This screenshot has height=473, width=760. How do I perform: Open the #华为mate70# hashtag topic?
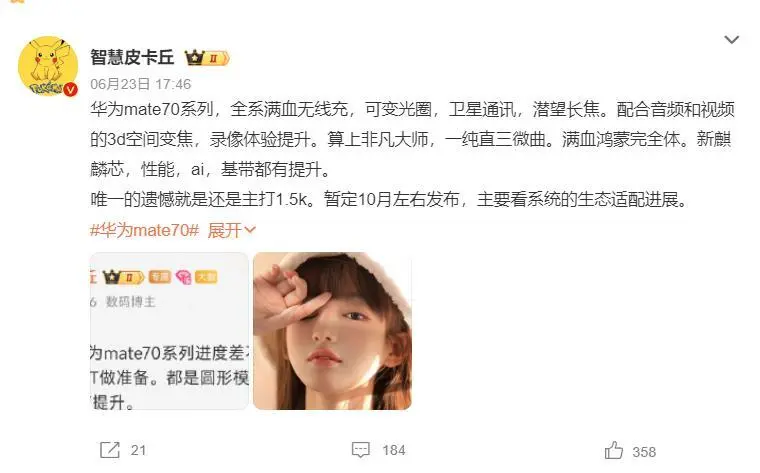coord(144,230)
